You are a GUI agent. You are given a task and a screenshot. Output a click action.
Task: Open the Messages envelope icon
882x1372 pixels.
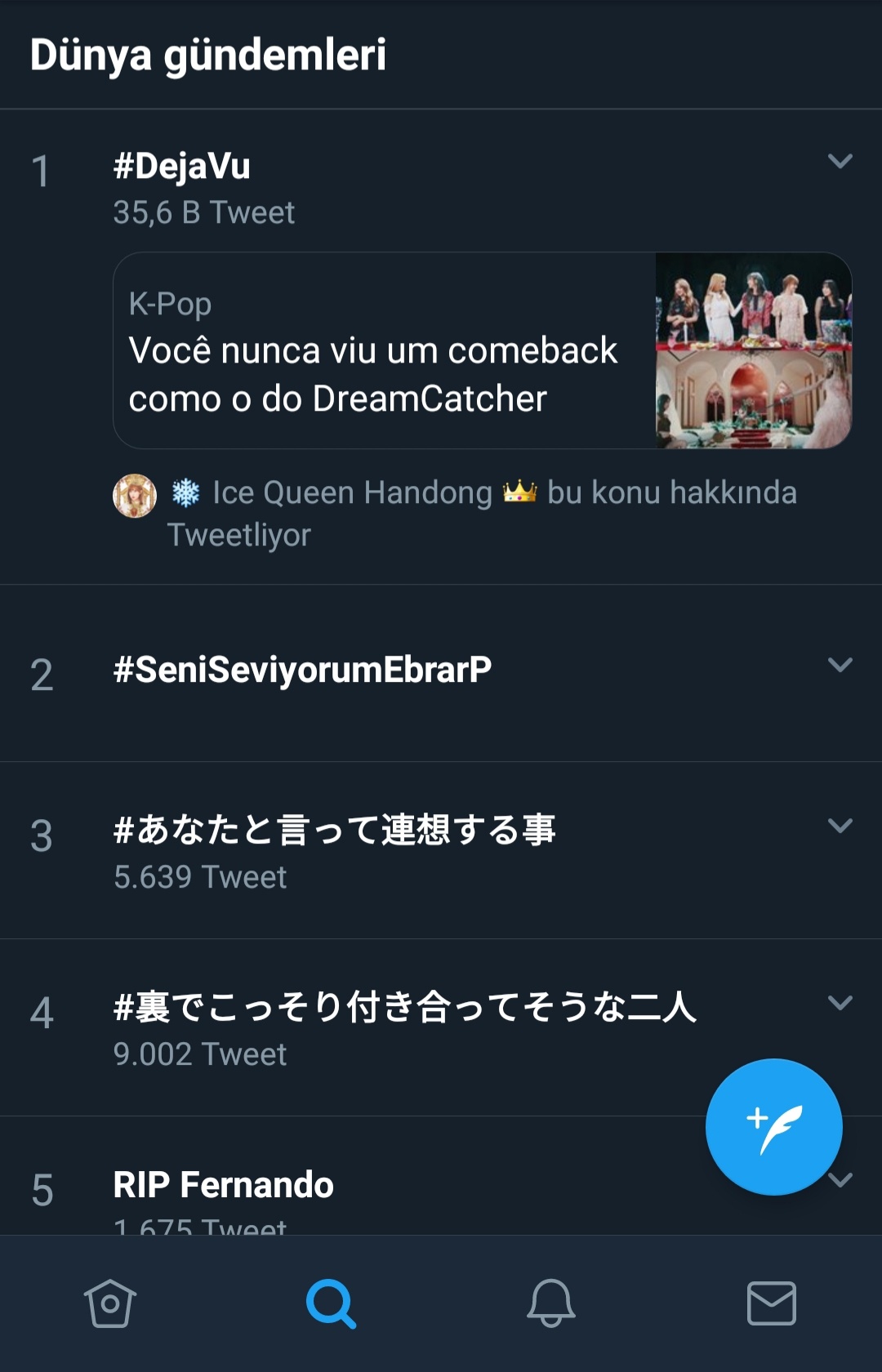tap(772, 1303)
